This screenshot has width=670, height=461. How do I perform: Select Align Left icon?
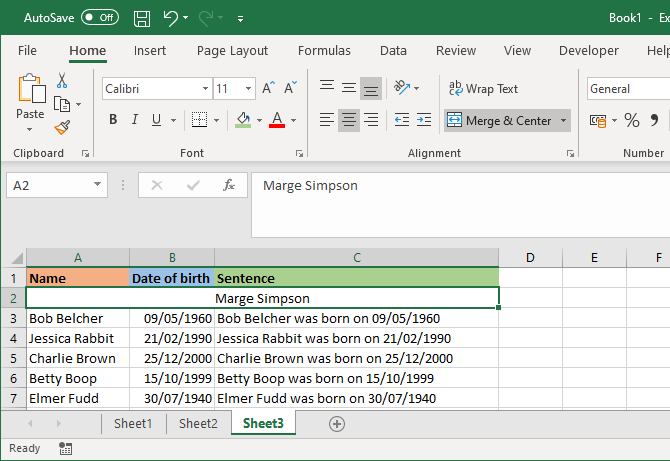point(327,120)
